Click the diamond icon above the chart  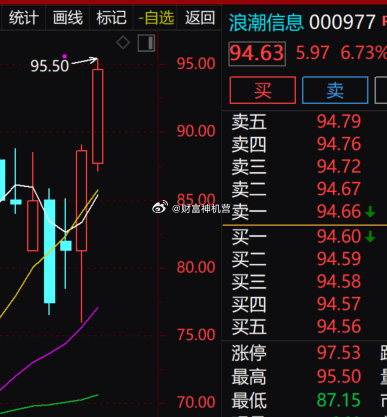pos(123,43)
